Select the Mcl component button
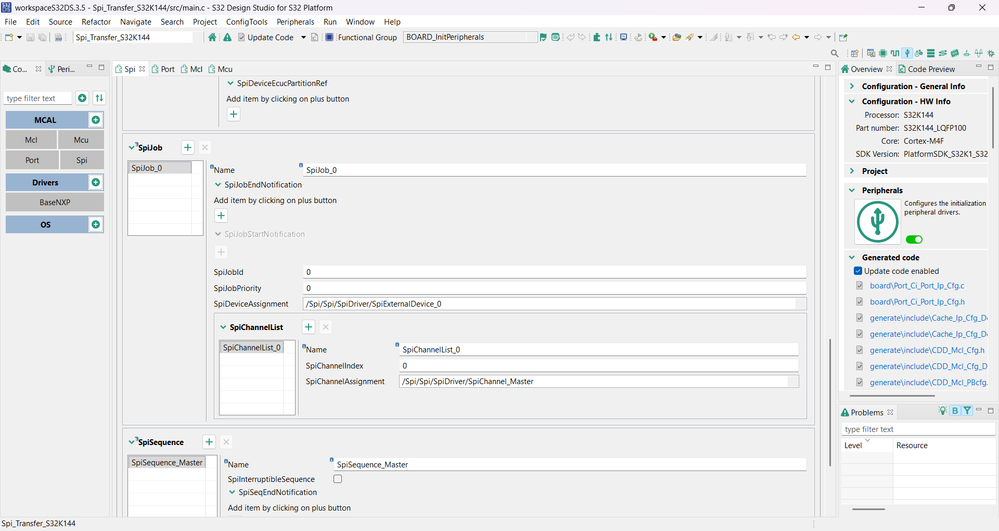 pos(31,140)
